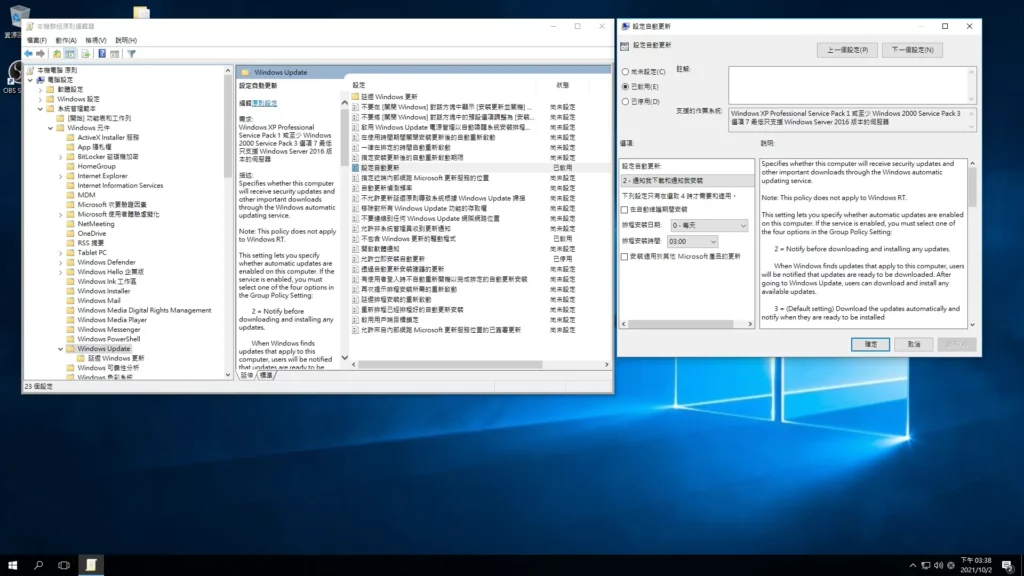Open the 說明(H) menu
1024x576 pixels.
point(126,40)
